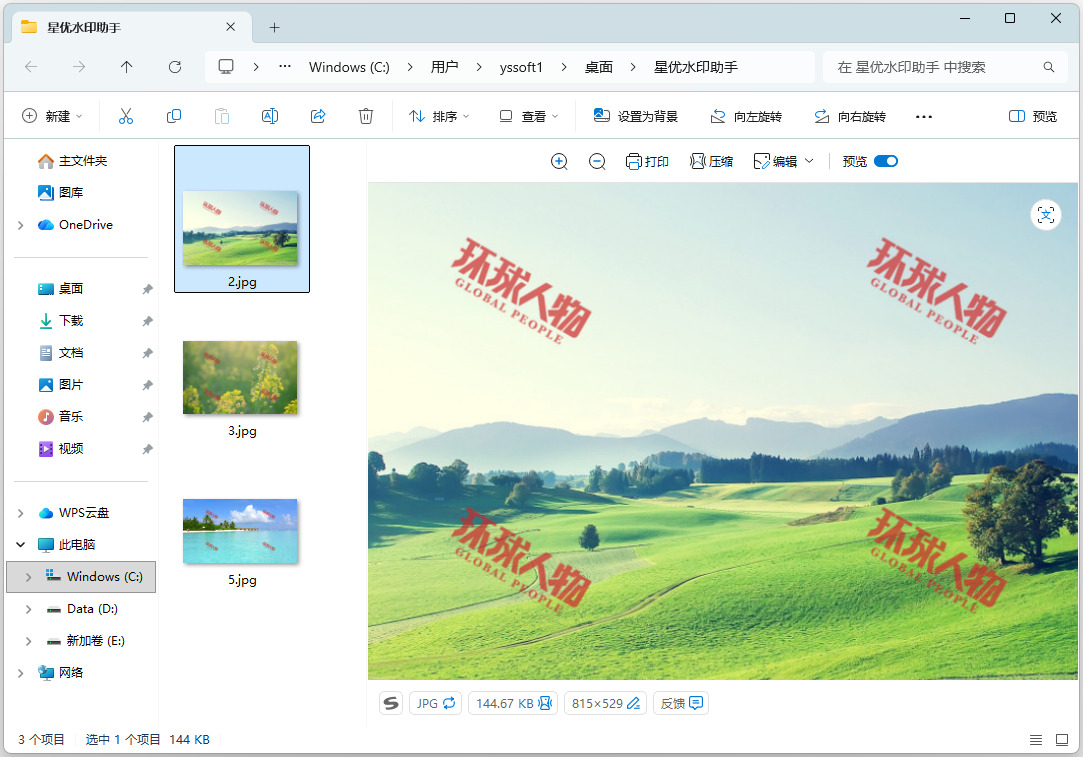Click 用户 in address breadcrumb

[444, 67]
